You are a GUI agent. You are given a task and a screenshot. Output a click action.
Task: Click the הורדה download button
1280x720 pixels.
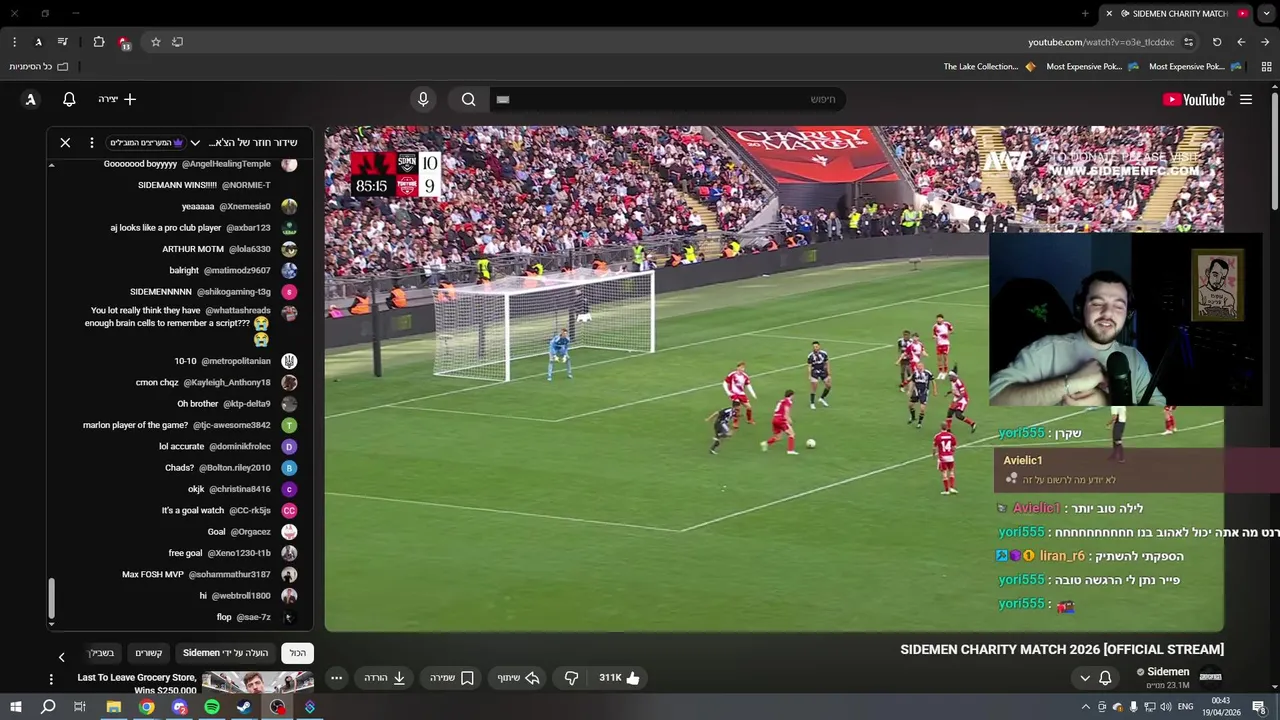tap(385, 678)
